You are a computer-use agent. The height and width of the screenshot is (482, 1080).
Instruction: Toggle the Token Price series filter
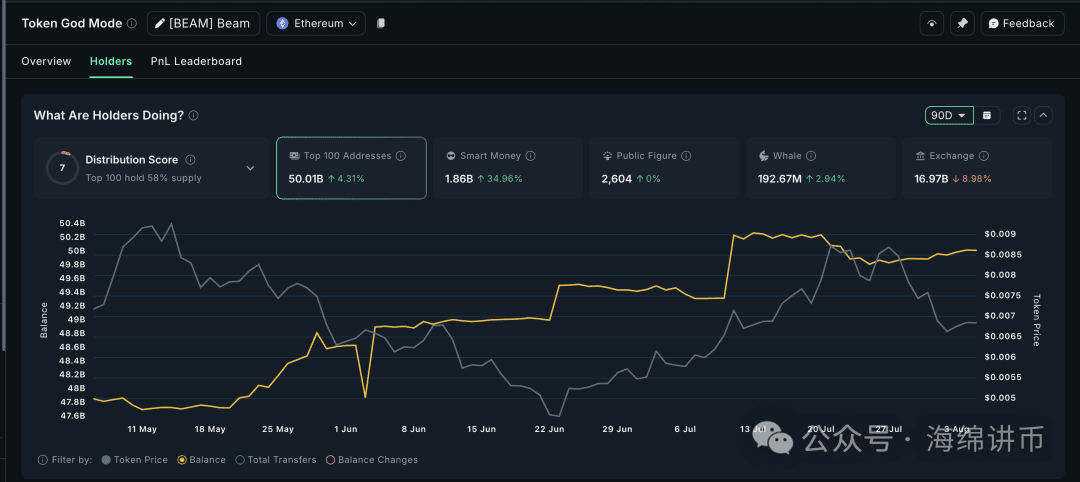(x=134, y=459)
